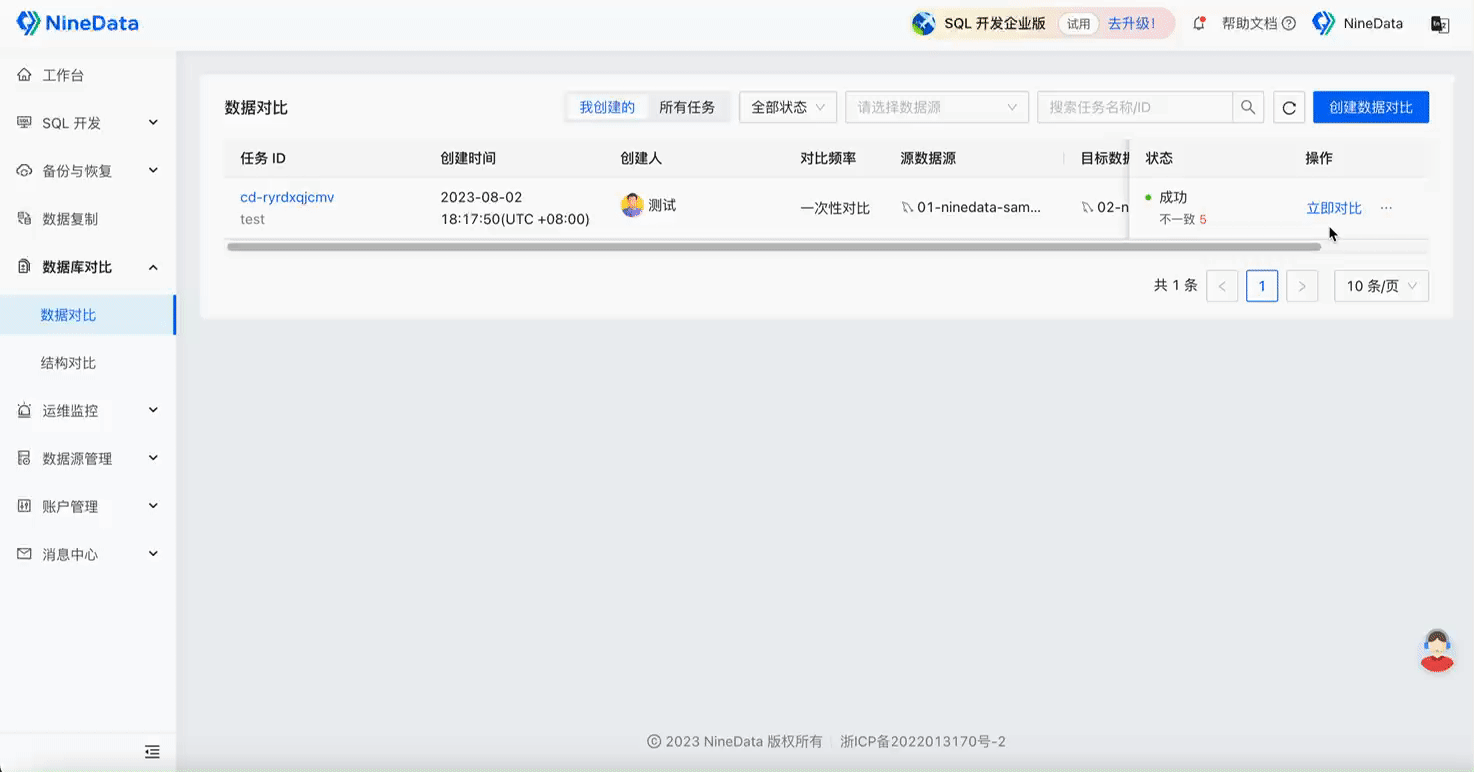Click the 运维监控 alarm icon
This screenshot has width=1474, height=772.
pyautogui.click(x=24, y=410)
